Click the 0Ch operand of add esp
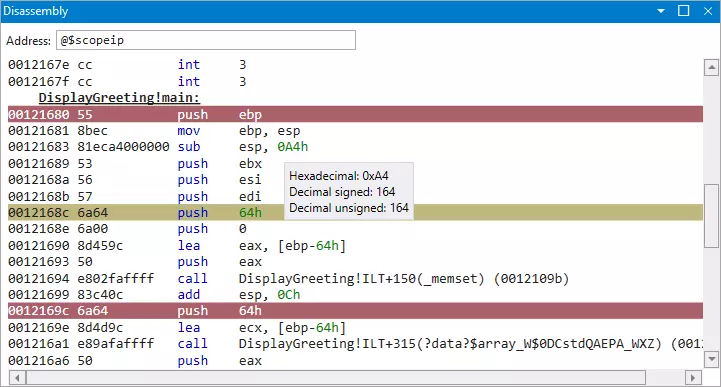Screen dimensions: 721x387 pyautogui.click(x=289, y=294)
